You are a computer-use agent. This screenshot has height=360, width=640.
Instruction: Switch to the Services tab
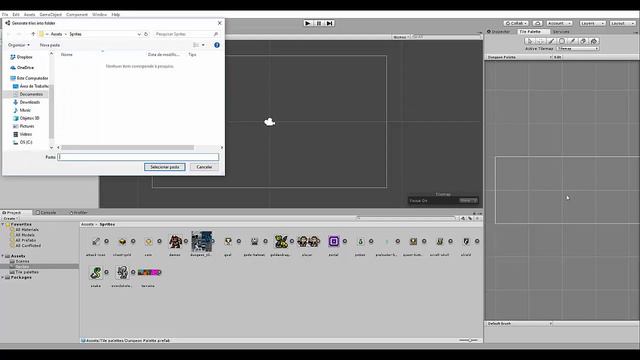click(561, 31)
